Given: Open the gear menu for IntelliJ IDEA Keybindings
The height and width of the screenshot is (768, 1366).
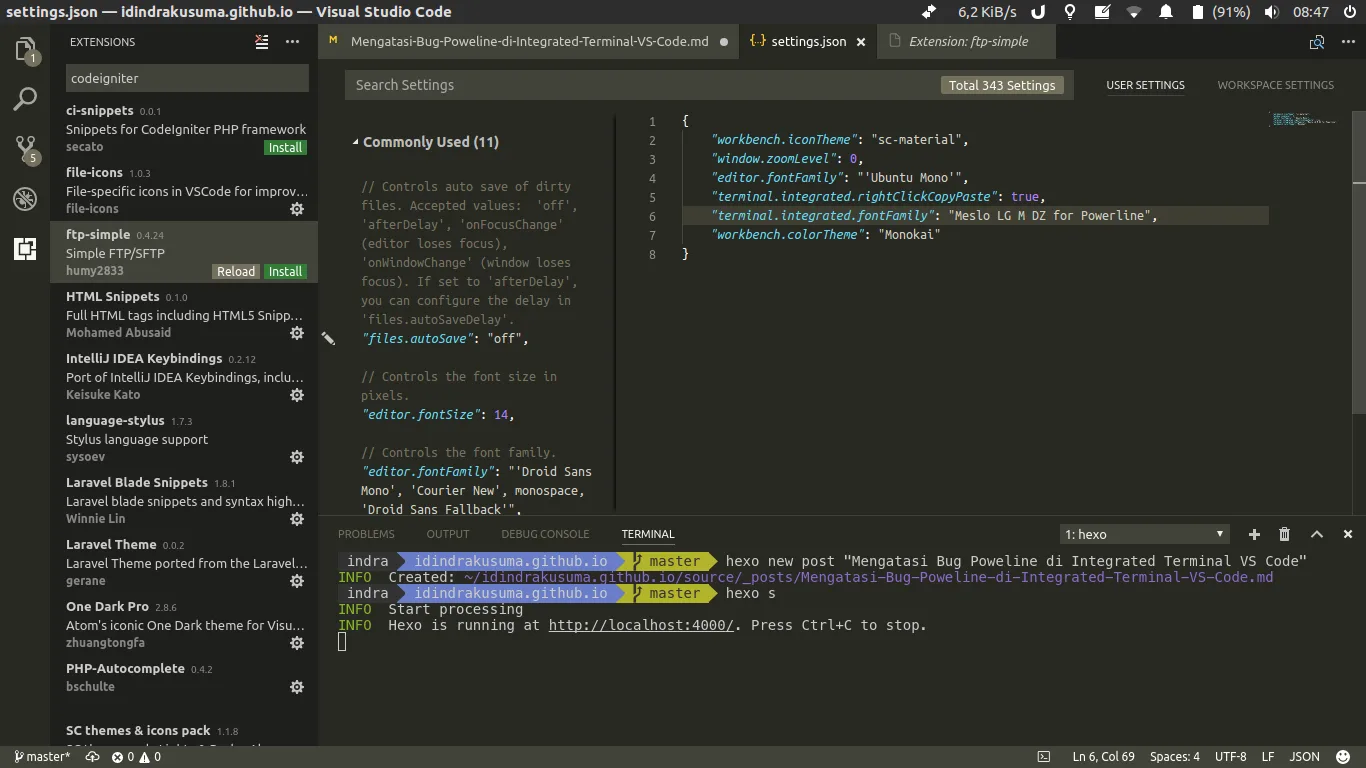Looking at the screenshot, I should [297, 395].
